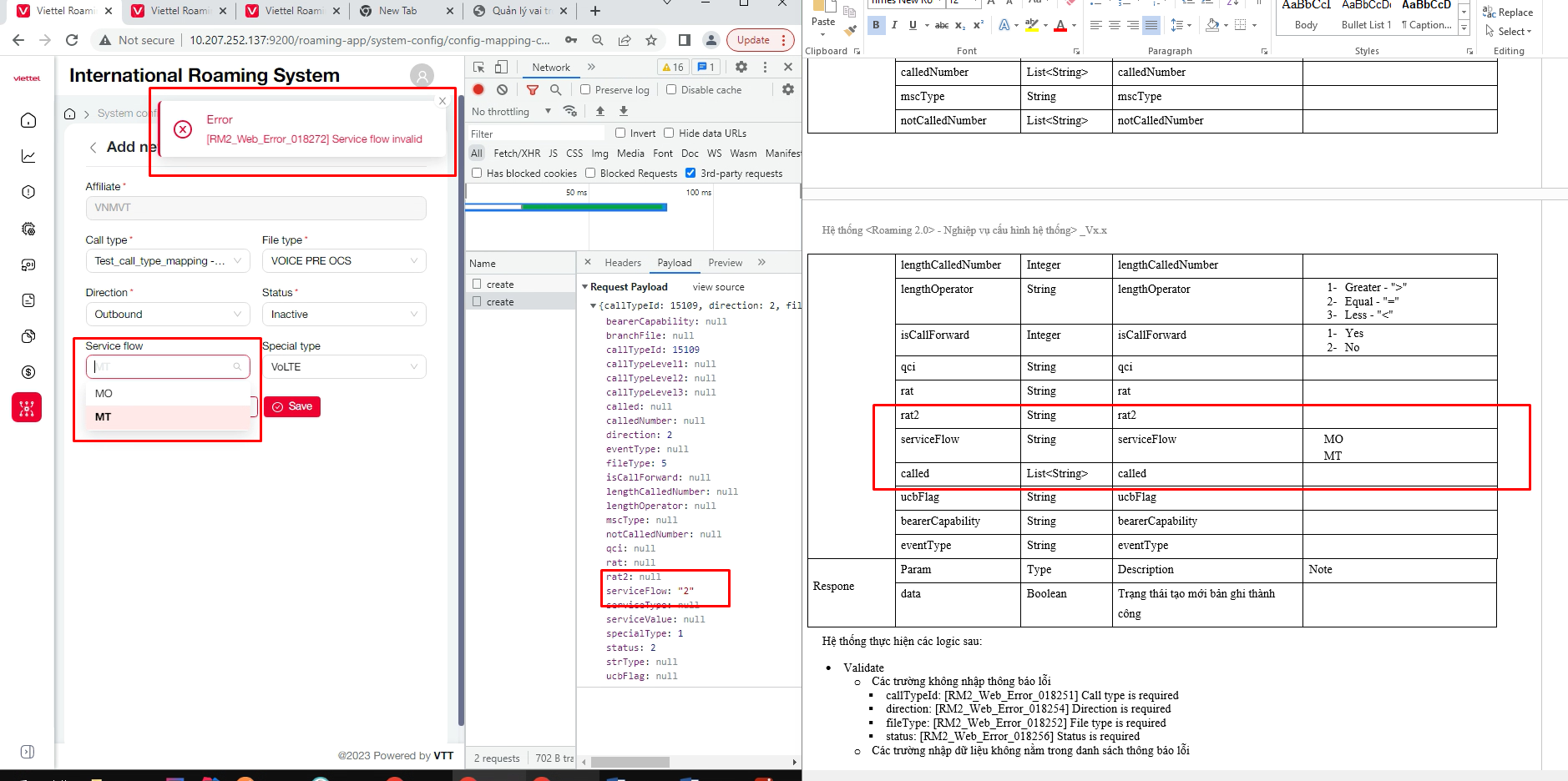
Task: Expand the Direction dropdown showing Outbound
Action: click(167, 315)
